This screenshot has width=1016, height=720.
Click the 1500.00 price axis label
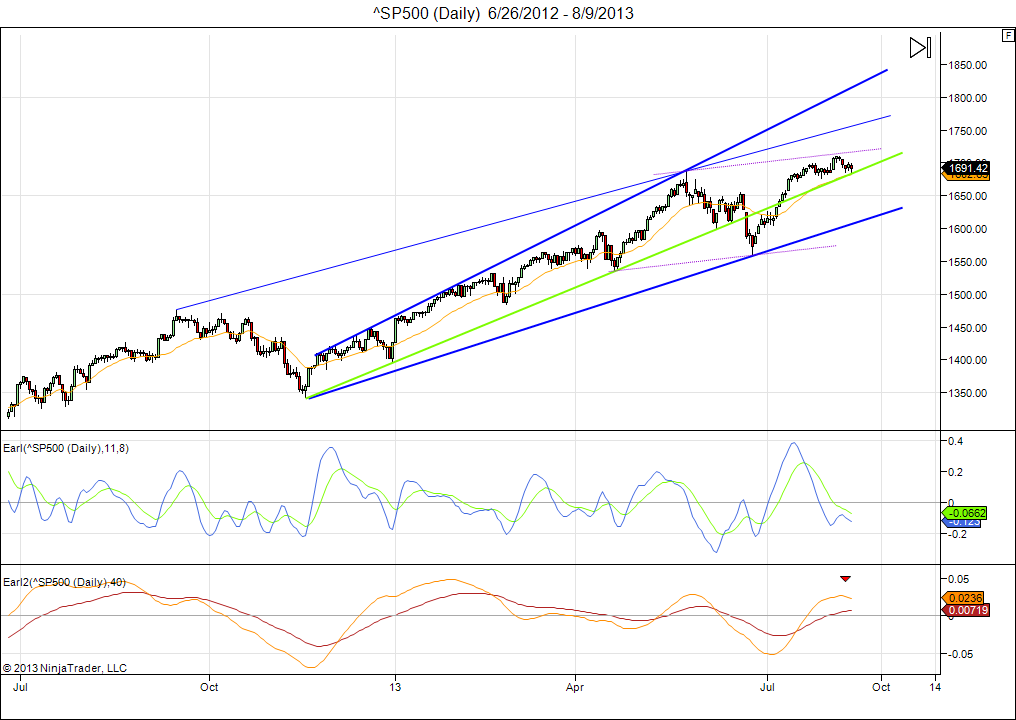[968, 295]
